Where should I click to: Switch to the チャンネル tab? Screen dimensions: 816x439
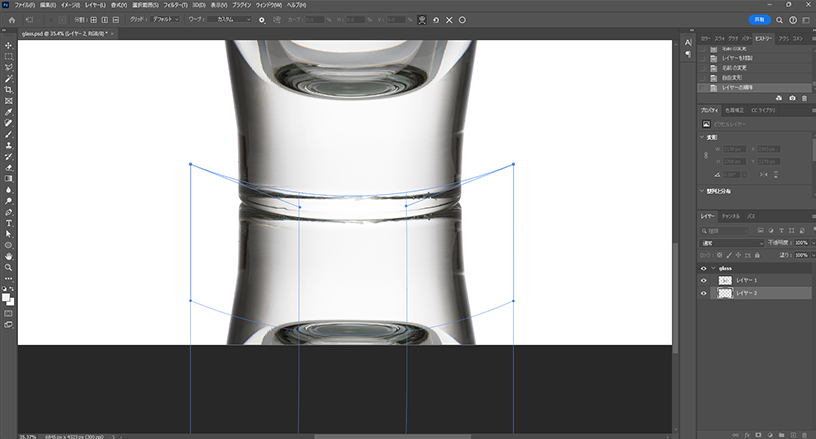tap(731, 216)
